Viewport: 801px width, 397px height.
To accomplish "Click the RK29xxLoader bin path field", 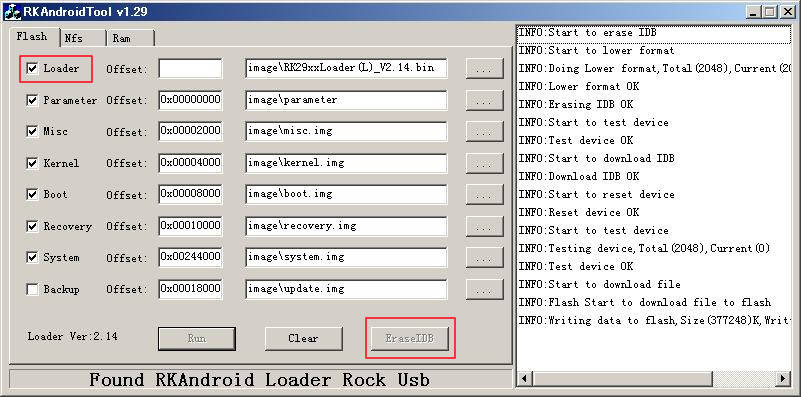I will pos(346,68).
